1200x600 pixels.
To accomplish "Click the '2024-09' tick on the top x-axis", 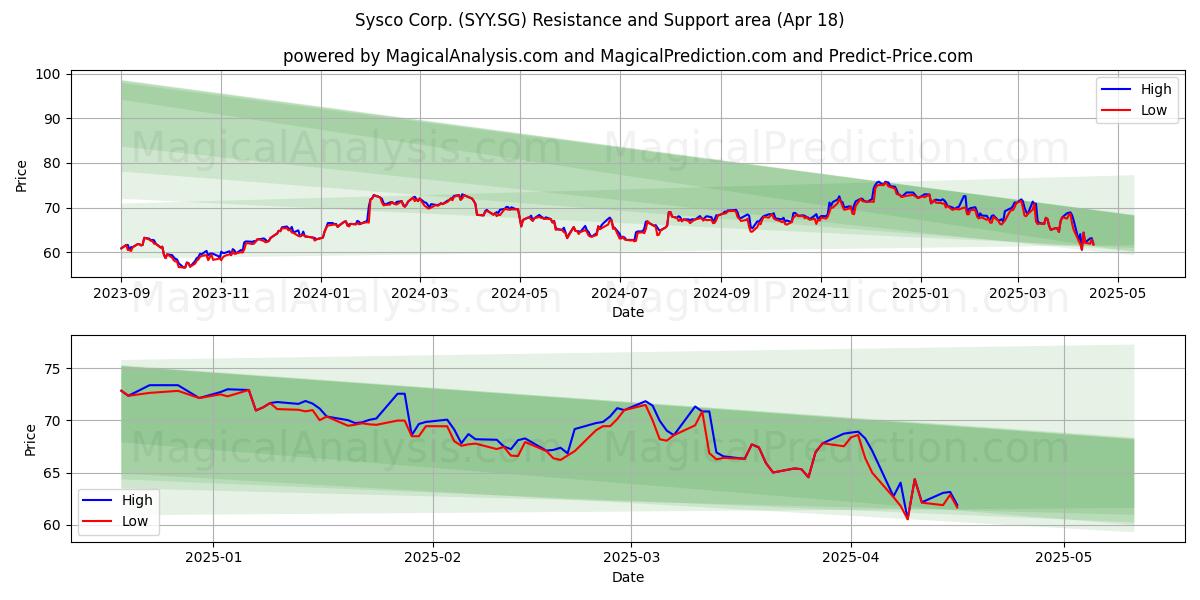I will (x=721, y=294).
